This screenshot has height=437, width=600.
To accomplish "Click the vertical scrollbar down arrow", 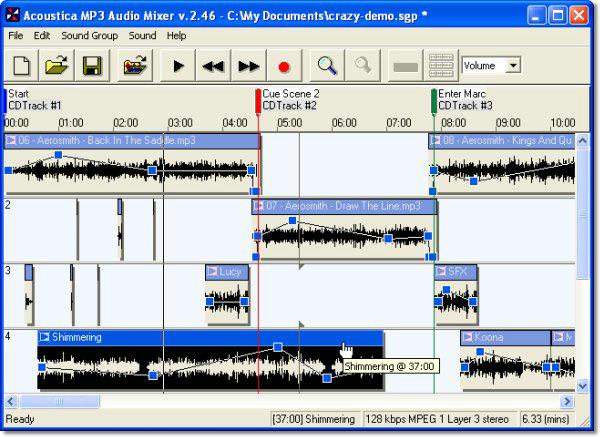I will point(582,386).
